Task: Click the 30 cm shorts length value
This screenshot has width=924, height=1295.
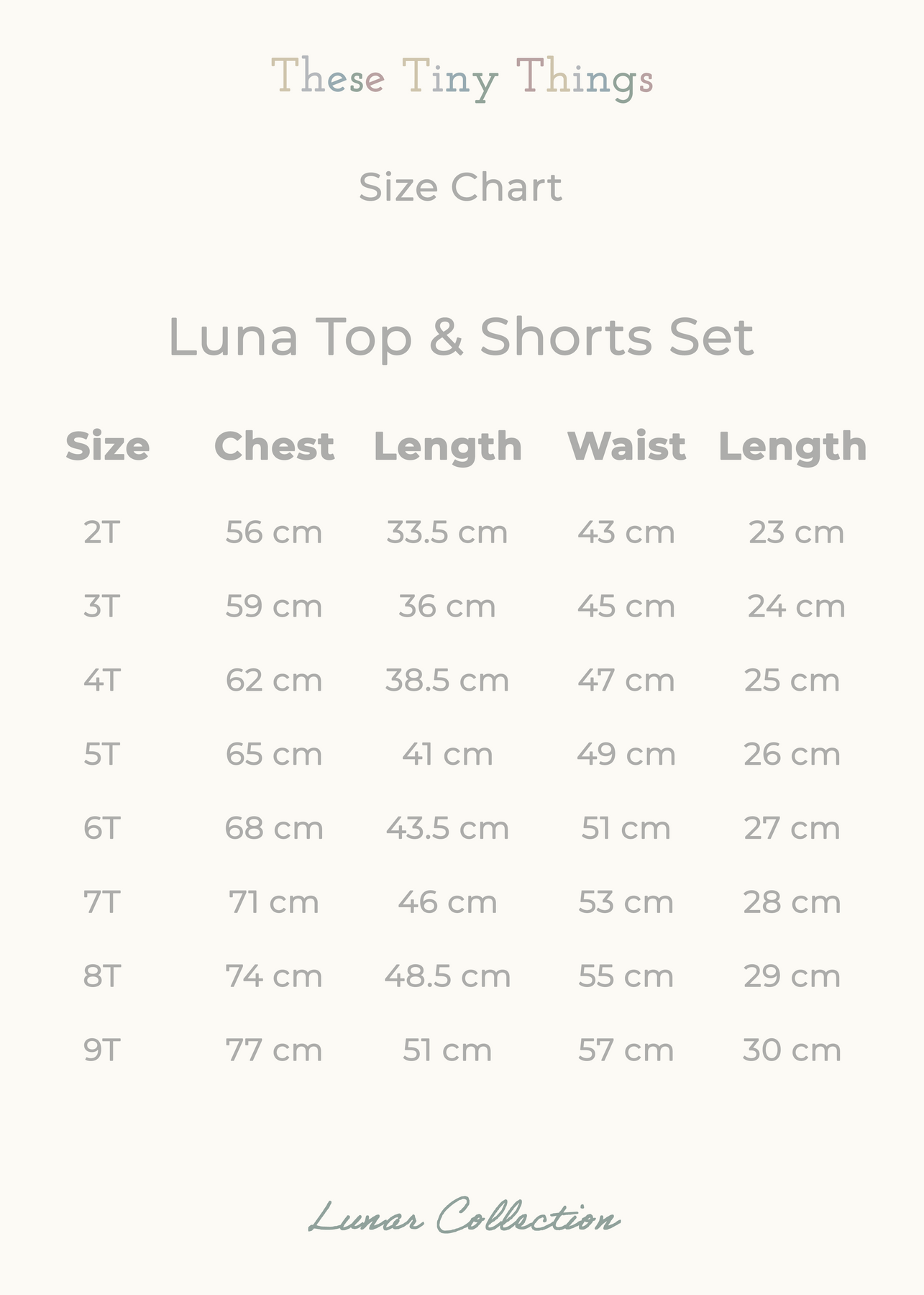Action: 792,1050
